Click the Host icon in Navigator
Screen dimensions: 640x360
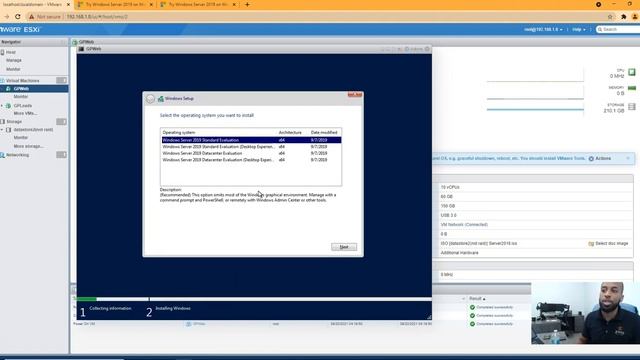click(x=2, y=52)
